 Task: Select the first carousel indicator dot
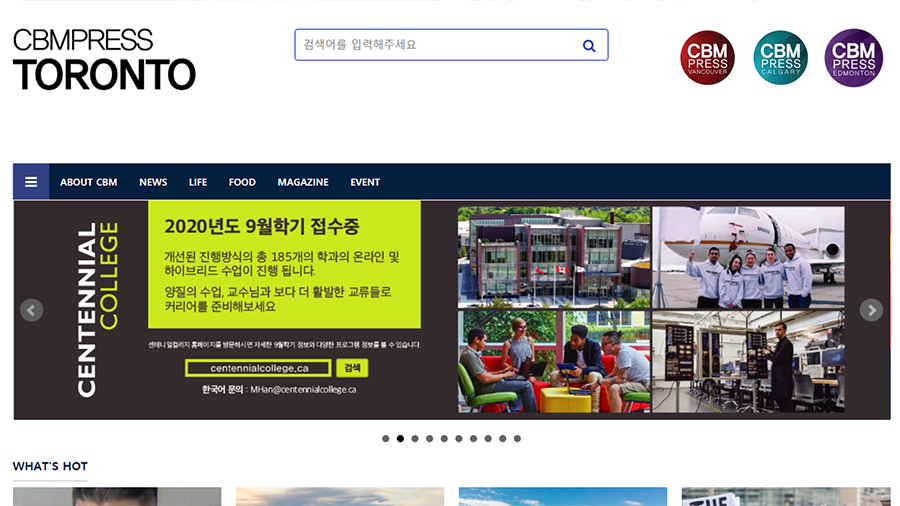(386, 438)
